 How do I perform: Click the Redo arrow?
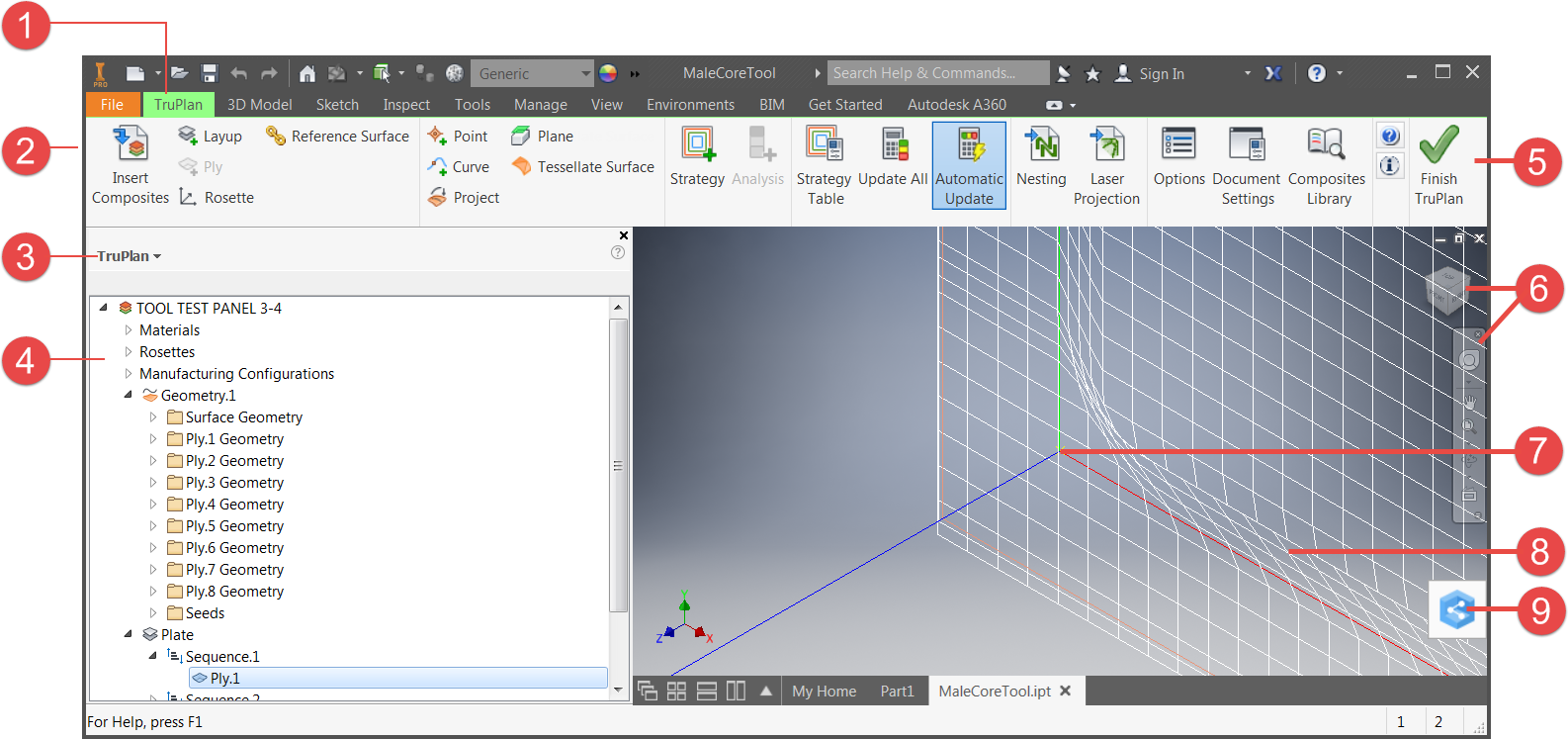[269, 73]
